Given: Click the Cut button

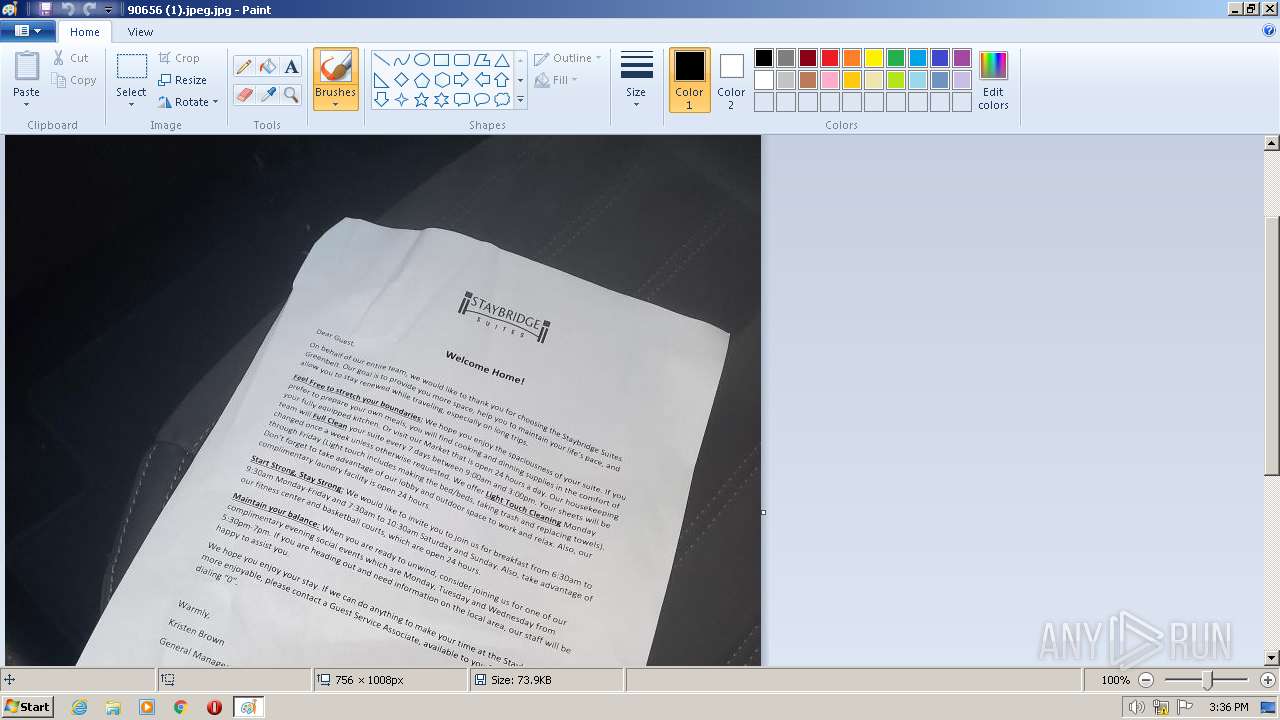Looking at the screenshot, I should (71, 58).
